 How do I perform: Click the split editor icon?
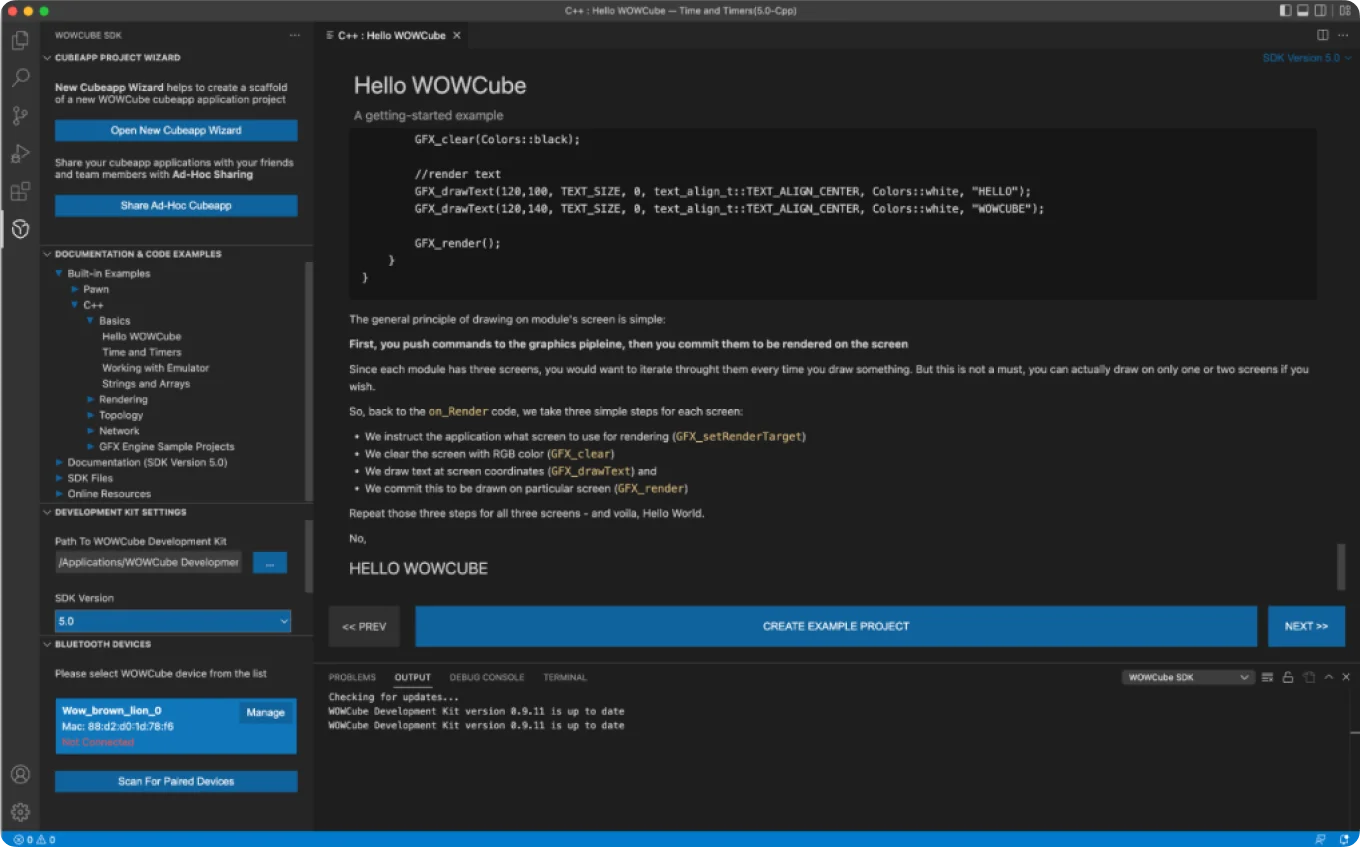[x=1322, y=35]
